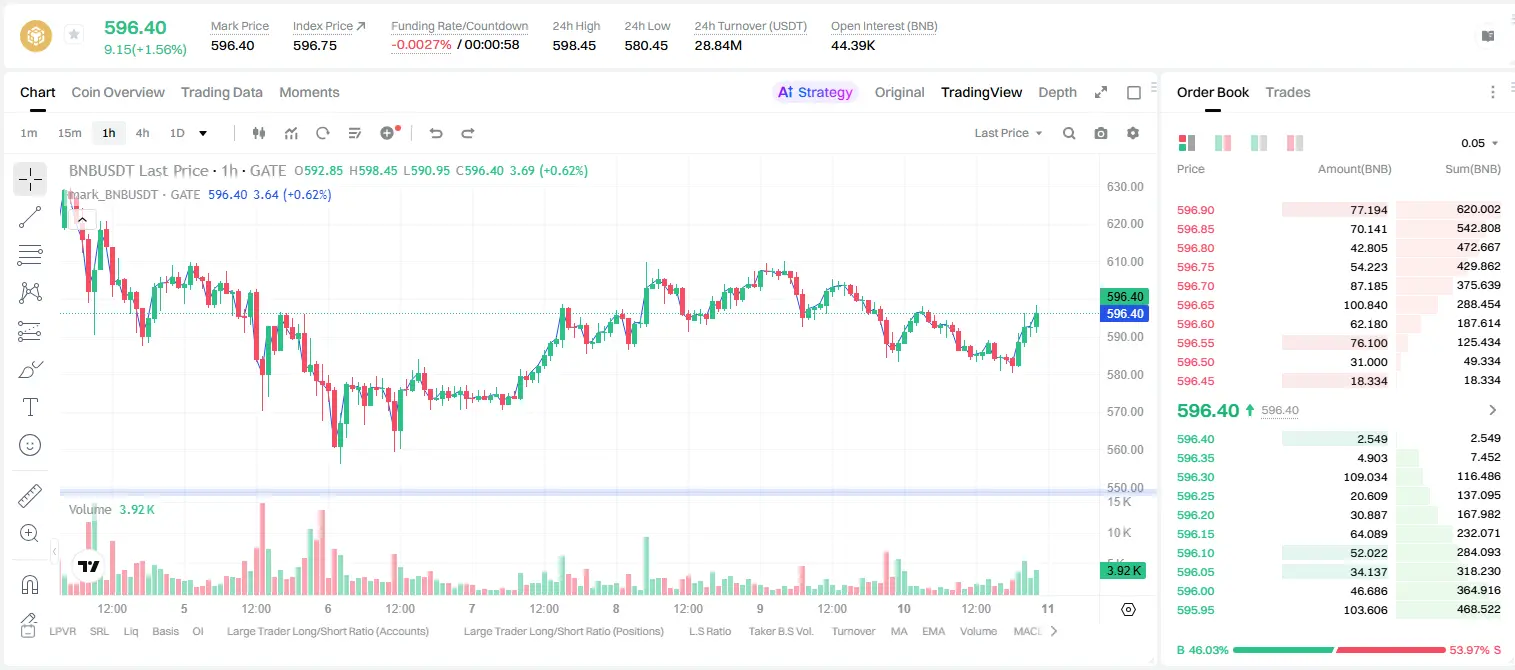Open the emoji sticker tool

(x=30, y=445)
